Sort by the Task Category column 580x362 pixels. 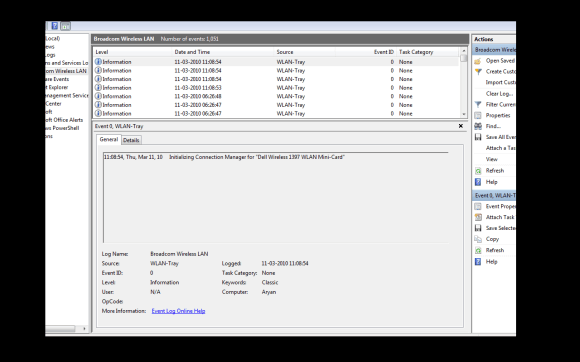pos(428,52)
